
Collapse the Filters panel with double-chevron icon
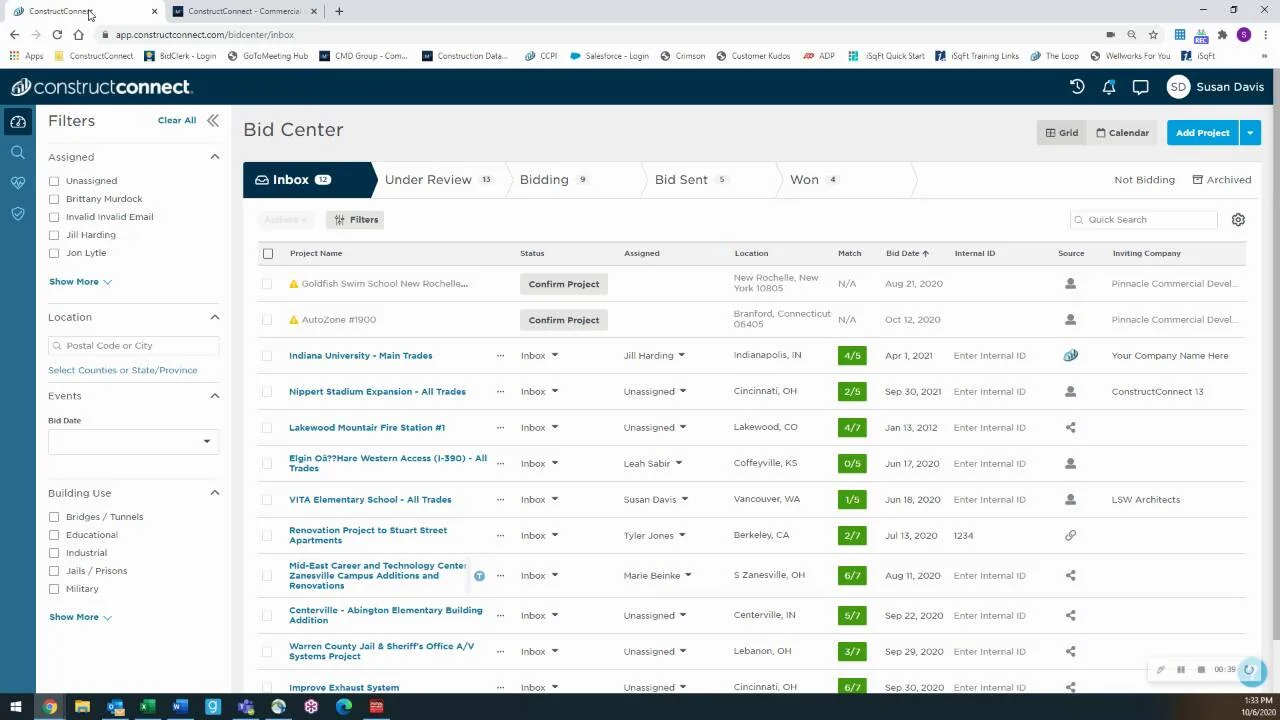[213, 121]
